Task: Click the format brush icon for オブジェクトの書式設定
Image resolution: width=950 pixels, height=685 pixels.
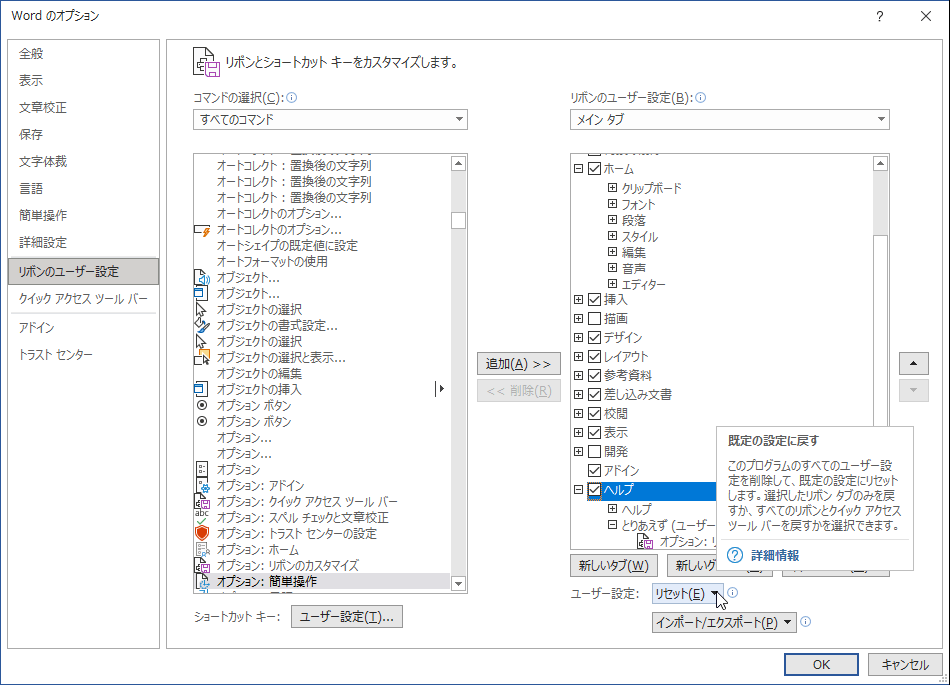Action: [203, 324]
